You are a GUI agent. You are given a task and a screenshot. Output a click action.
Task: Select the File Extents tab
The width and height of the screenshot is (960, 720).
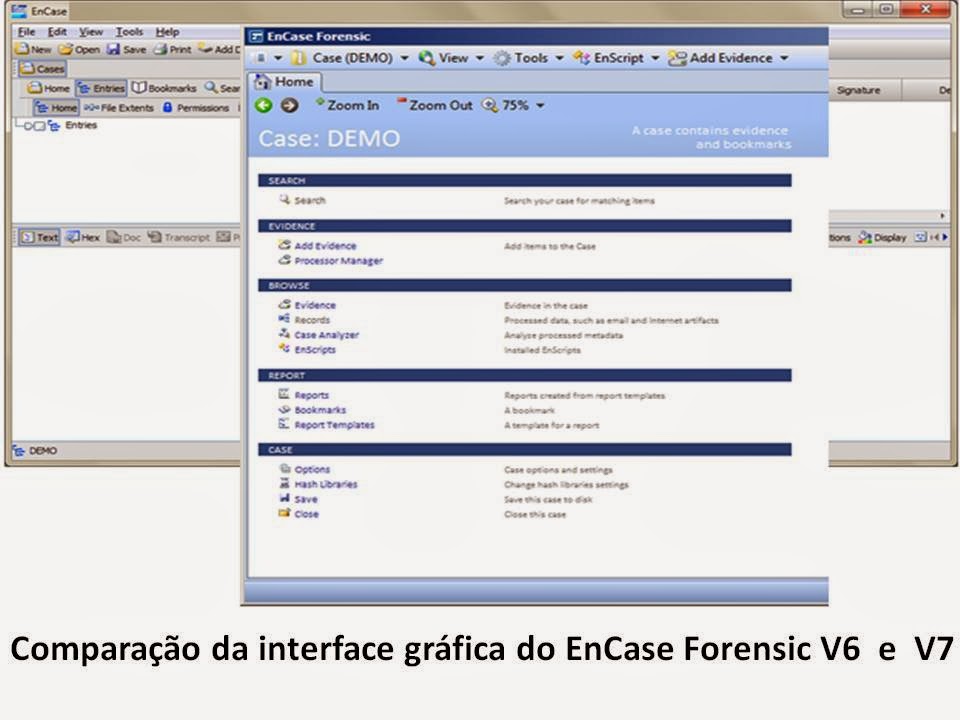(x=119, y=108)
